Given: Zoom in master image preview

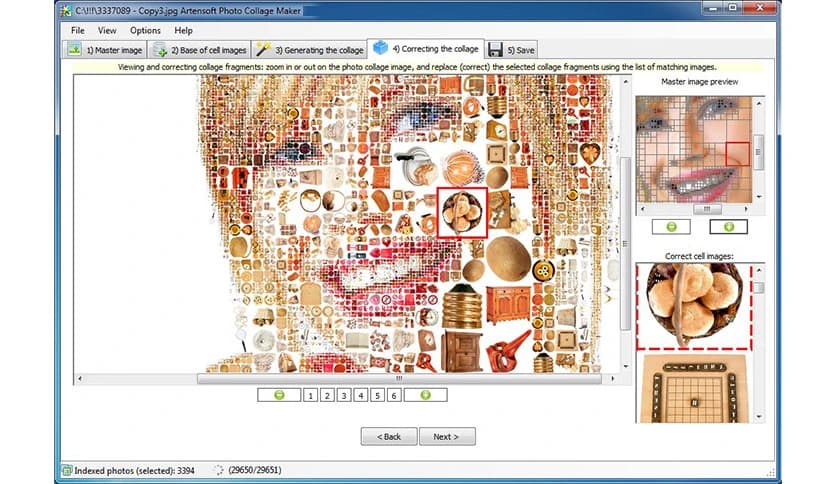Looking at the screenshot, I should pos(728,227).
